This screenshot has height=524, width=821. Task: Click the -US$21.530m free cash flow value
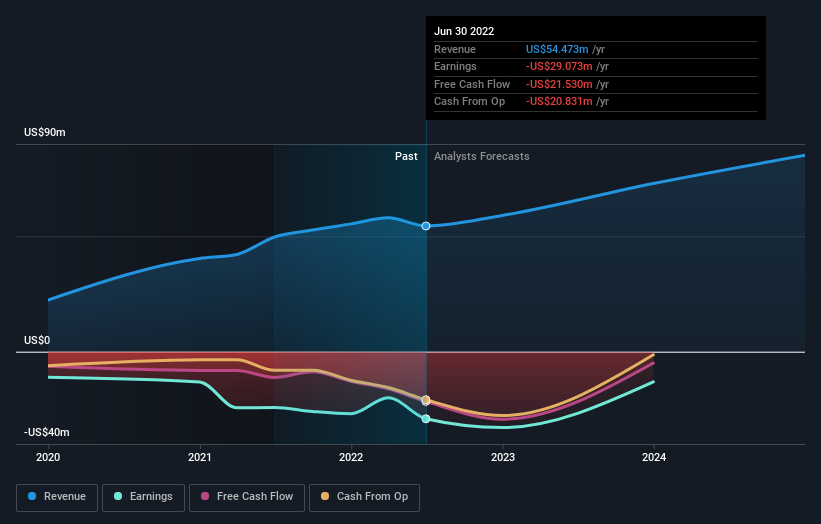[559, 84]
